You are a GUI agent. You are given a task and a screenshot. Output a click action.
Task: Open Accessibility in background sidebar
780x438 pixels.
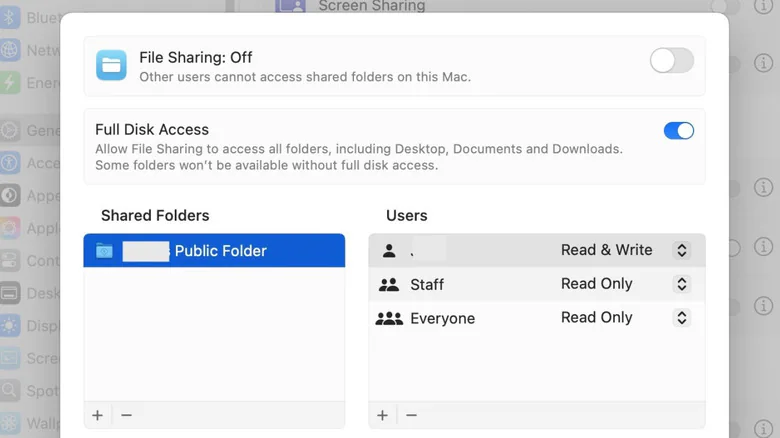30,163
